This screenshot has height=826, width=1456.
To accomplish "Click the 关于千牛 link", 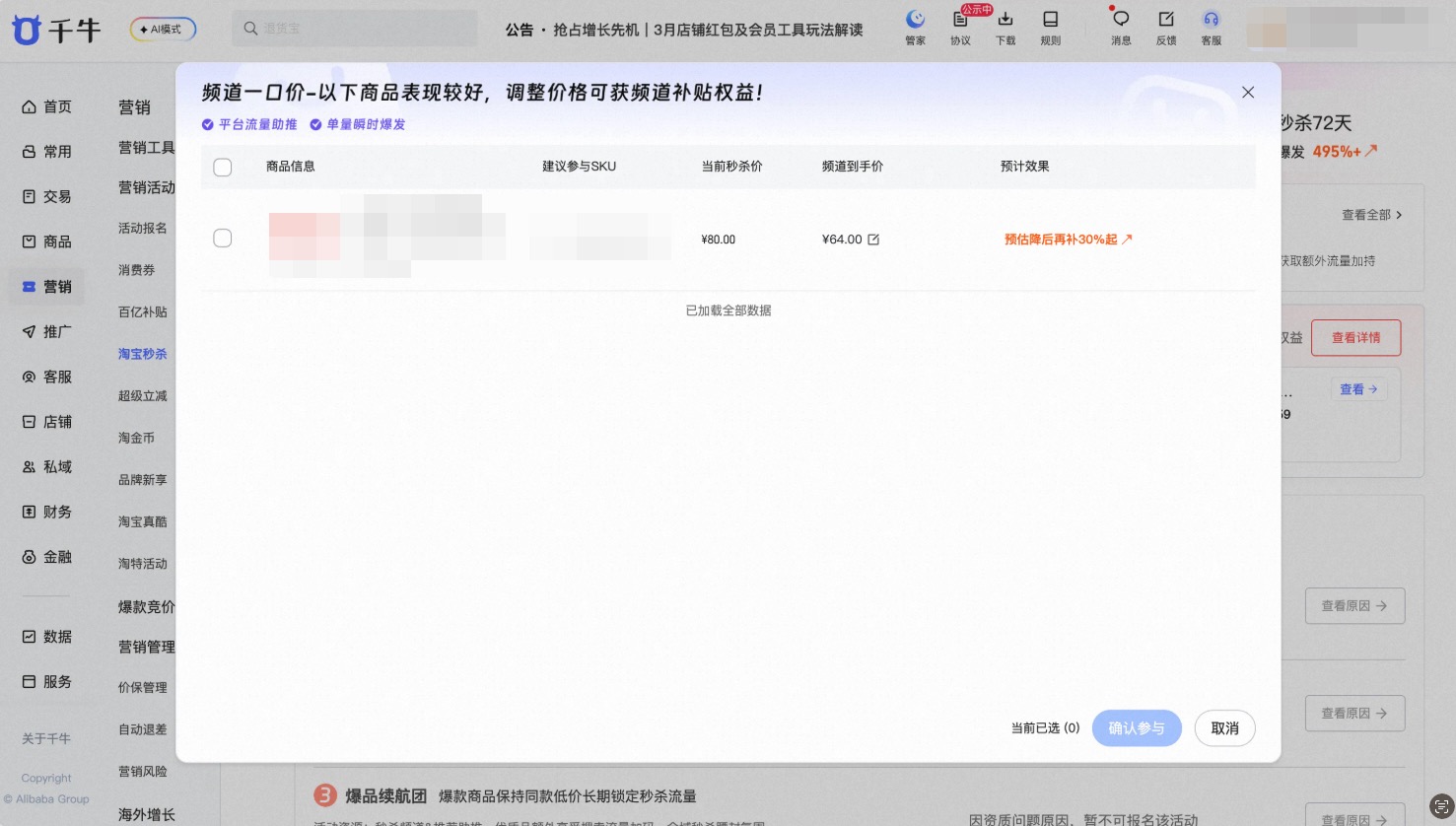I will (46, 739).
